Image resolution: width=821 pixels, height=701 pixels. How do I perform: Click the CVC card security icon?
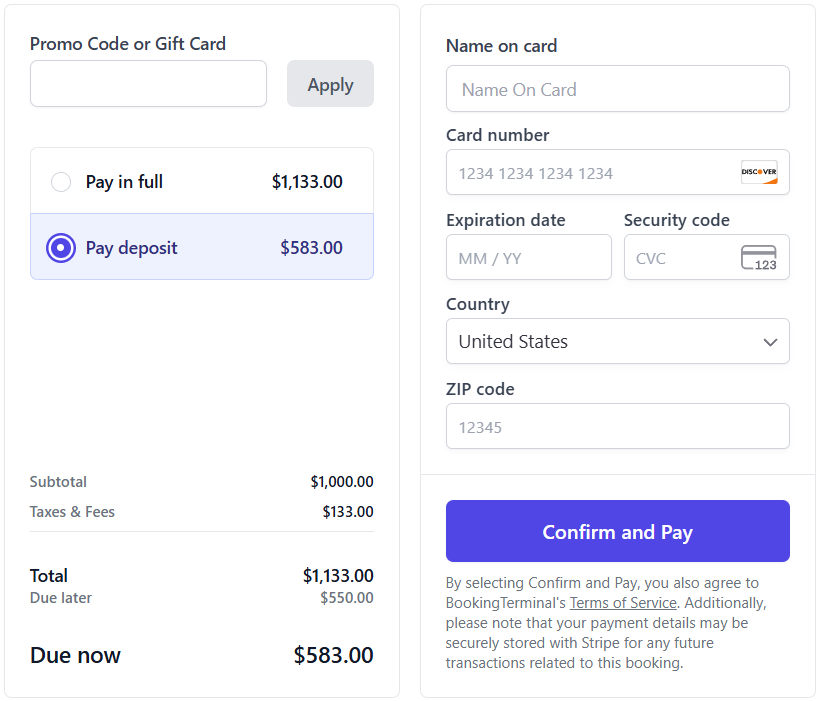point(759,258)
